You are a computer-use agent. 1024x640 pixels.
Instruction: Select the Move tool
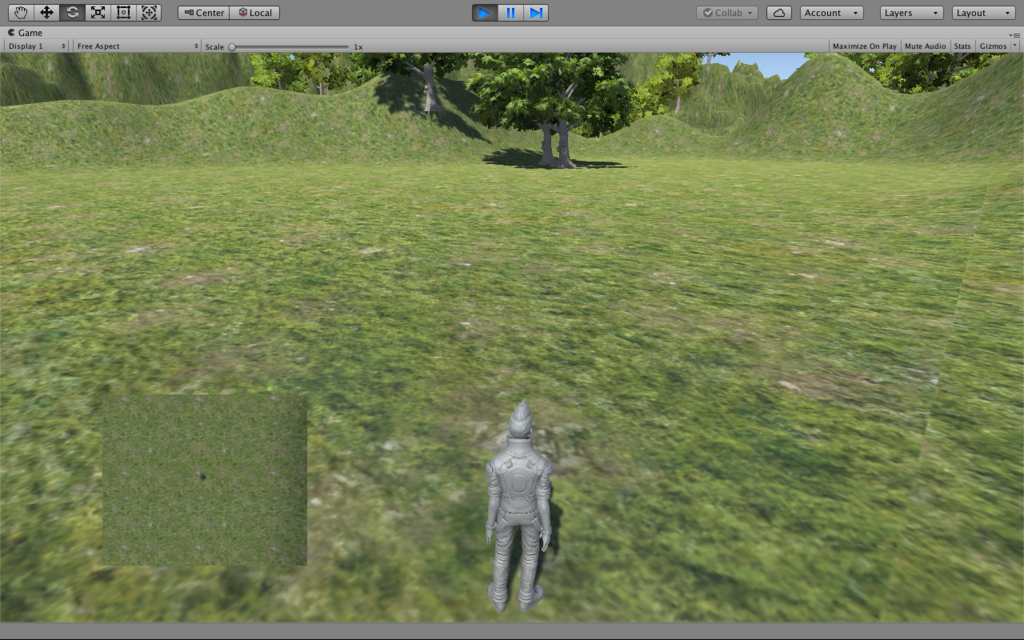tap(46, 12)
